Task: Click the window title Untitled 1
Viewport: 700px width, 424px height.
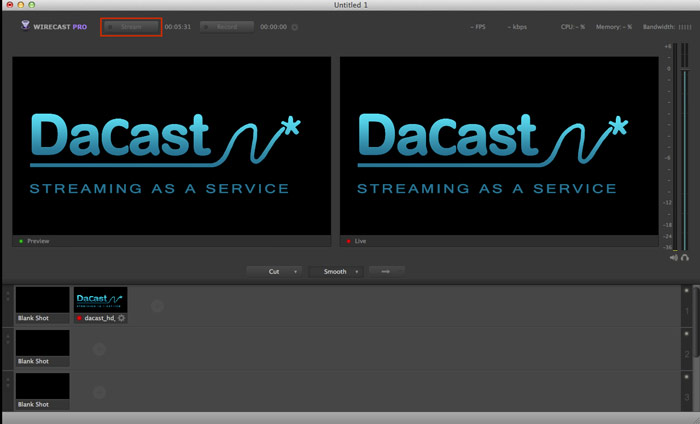Action: [x=350, y=5]
